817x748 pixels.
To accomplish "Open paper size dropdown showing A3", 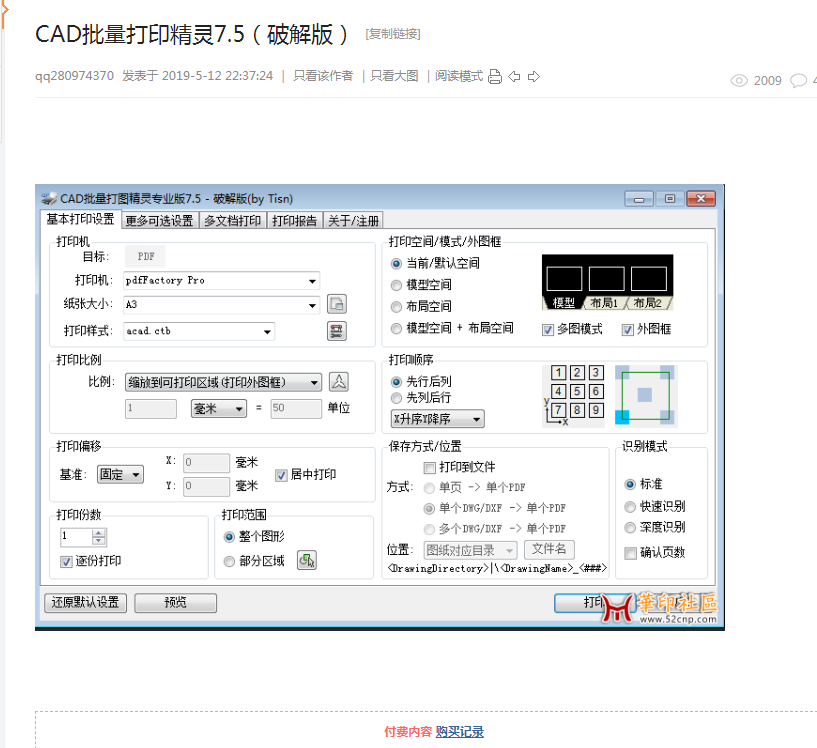I will [221, 305].
